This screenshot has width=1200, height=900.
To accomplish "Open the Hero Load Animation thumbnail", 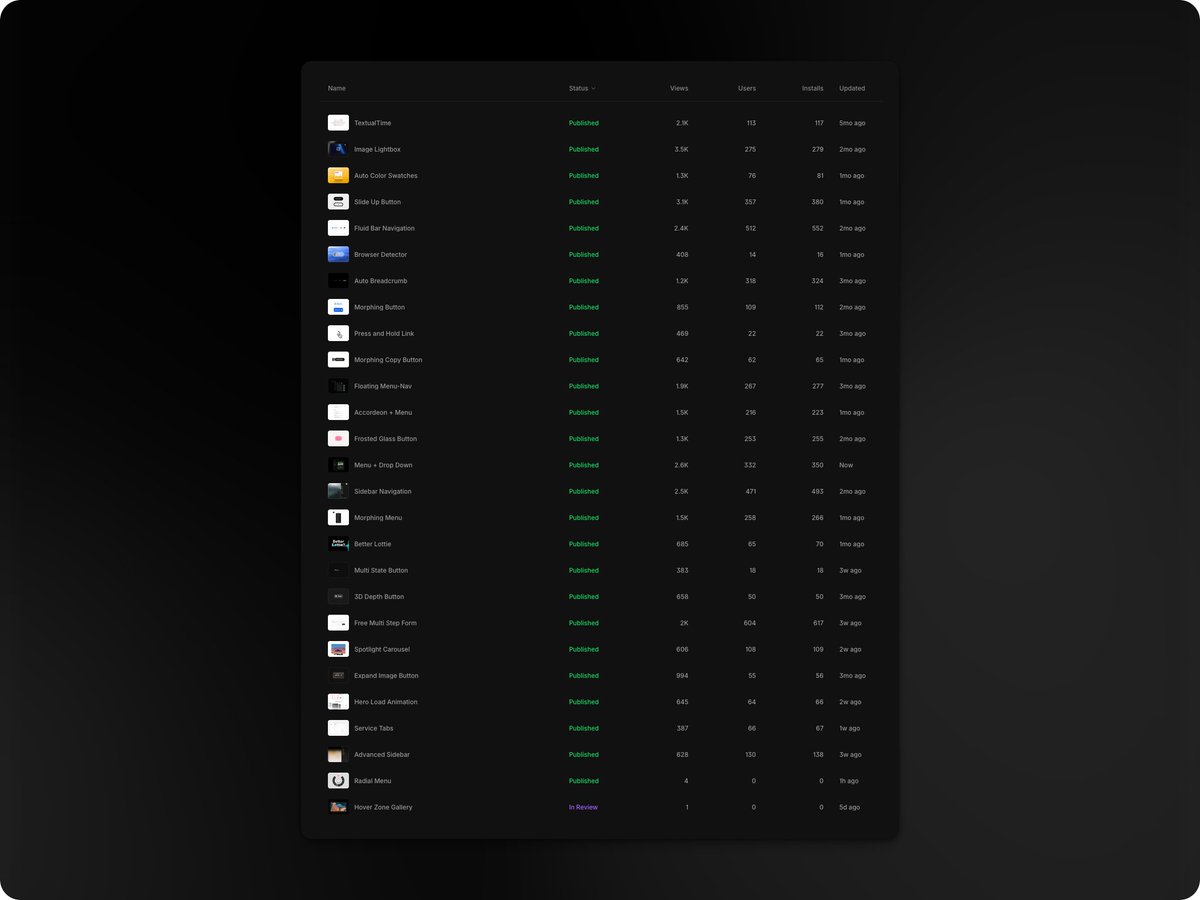I will [x=338, y=702].
